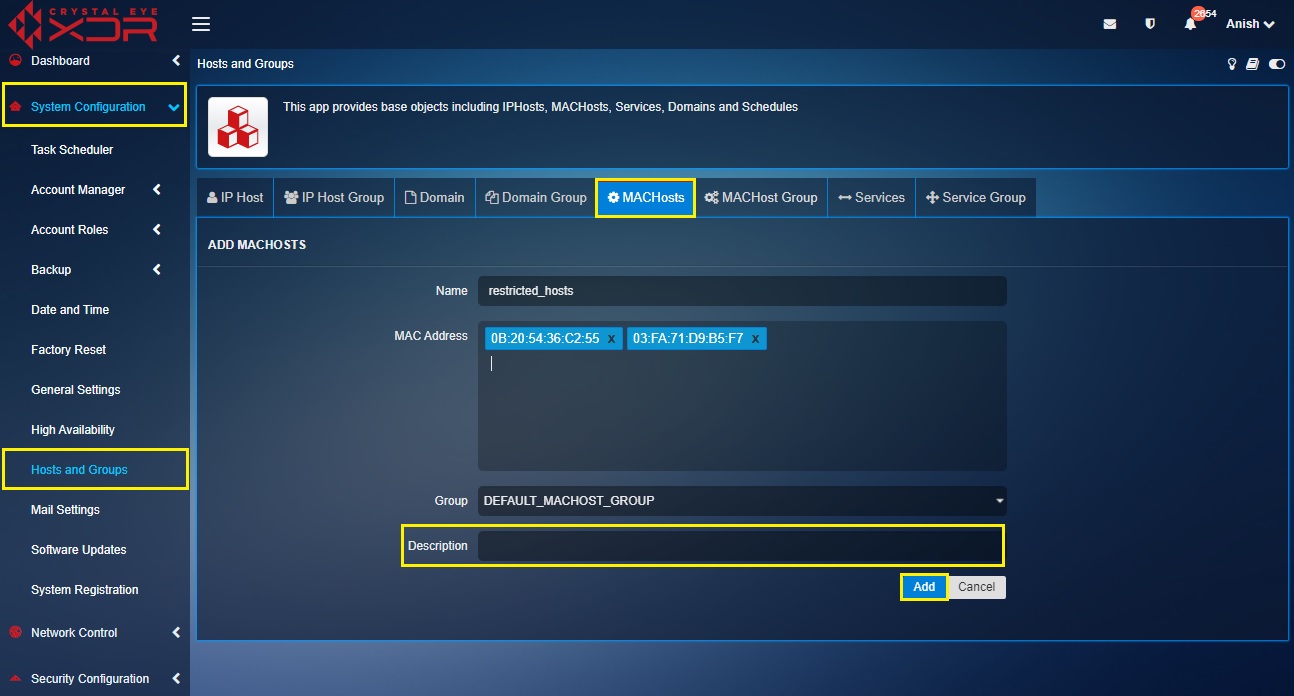Switch to Services tab
The width and height of the screenshot is (1294, 696).
[x=872, y=198]
